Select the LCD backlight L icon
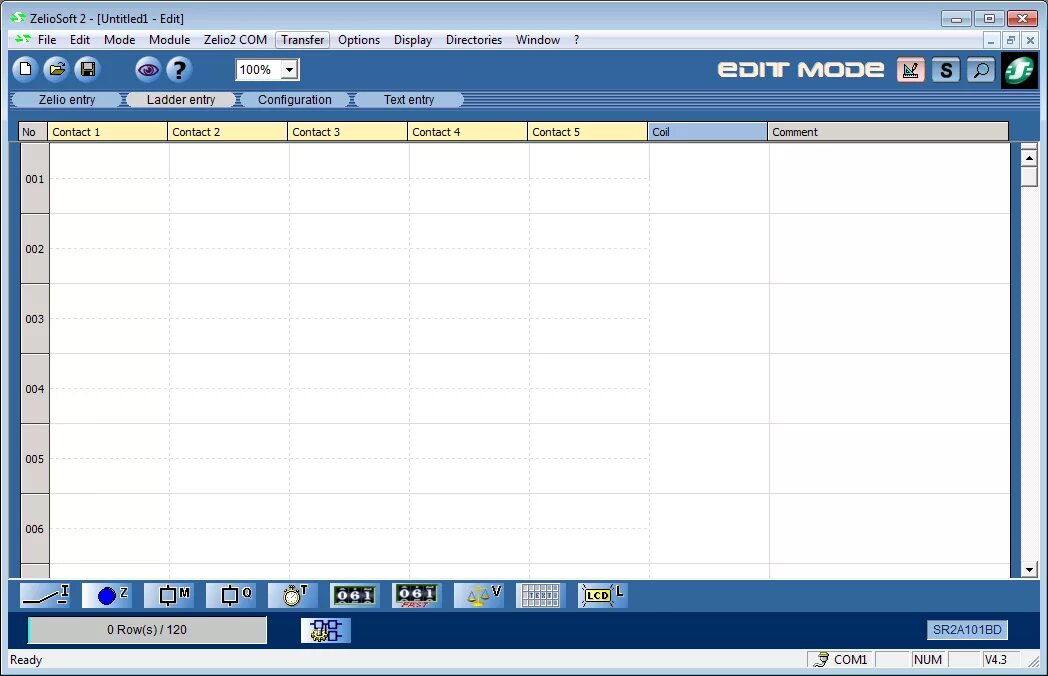This screenshot has height=676, width=1048. tap(603, 595)
